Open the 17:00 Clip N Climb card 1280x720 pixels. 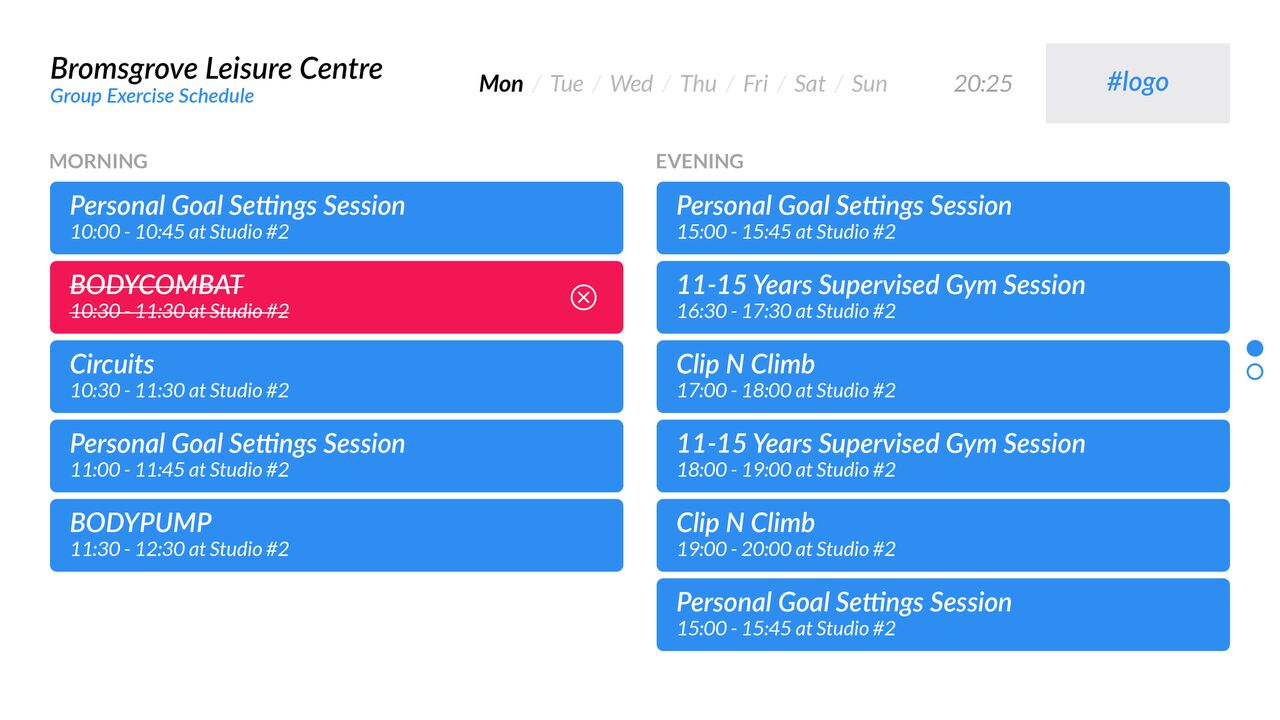click(943, 376)
